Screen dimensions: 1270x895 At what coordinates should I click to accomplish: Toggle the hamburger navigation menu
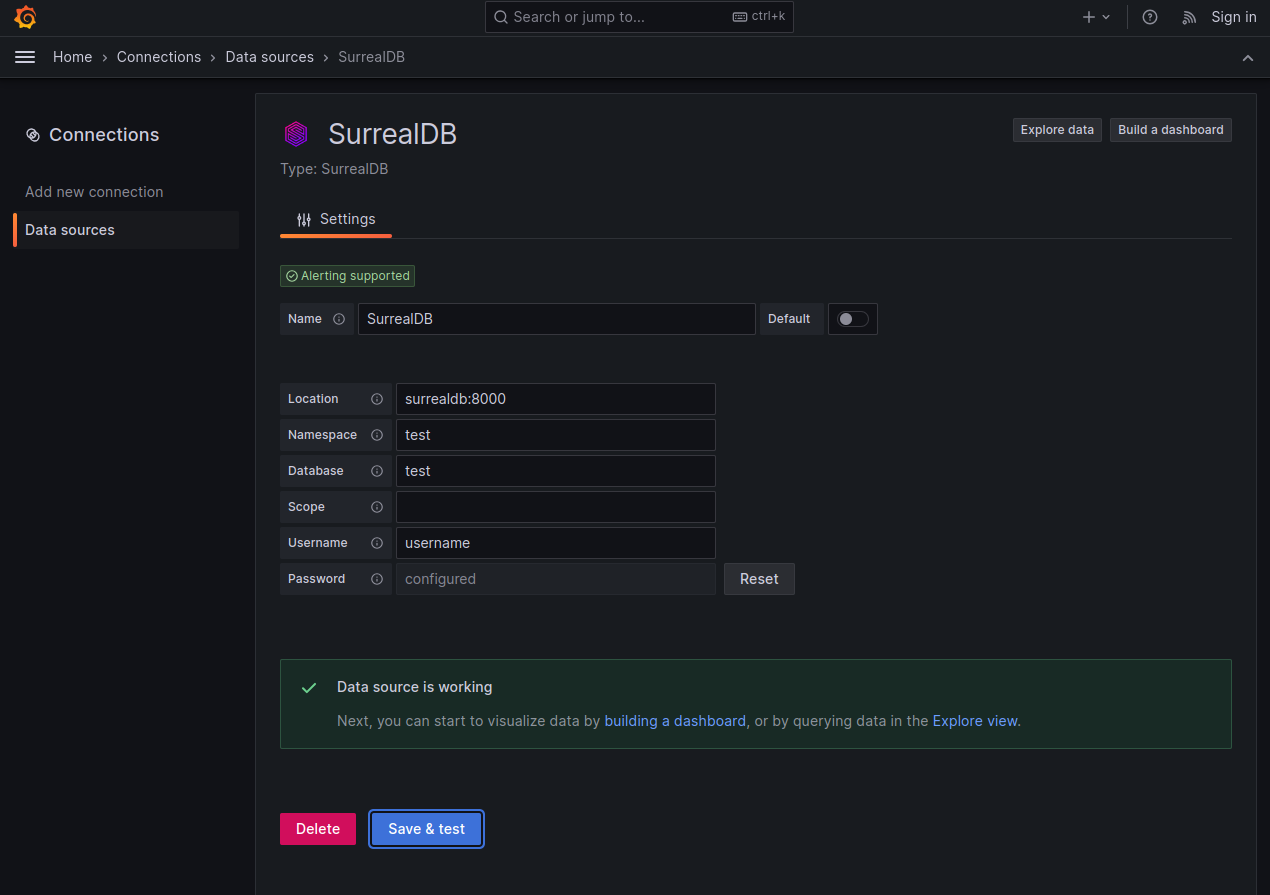pyautogui.click(x=25, y=57)
